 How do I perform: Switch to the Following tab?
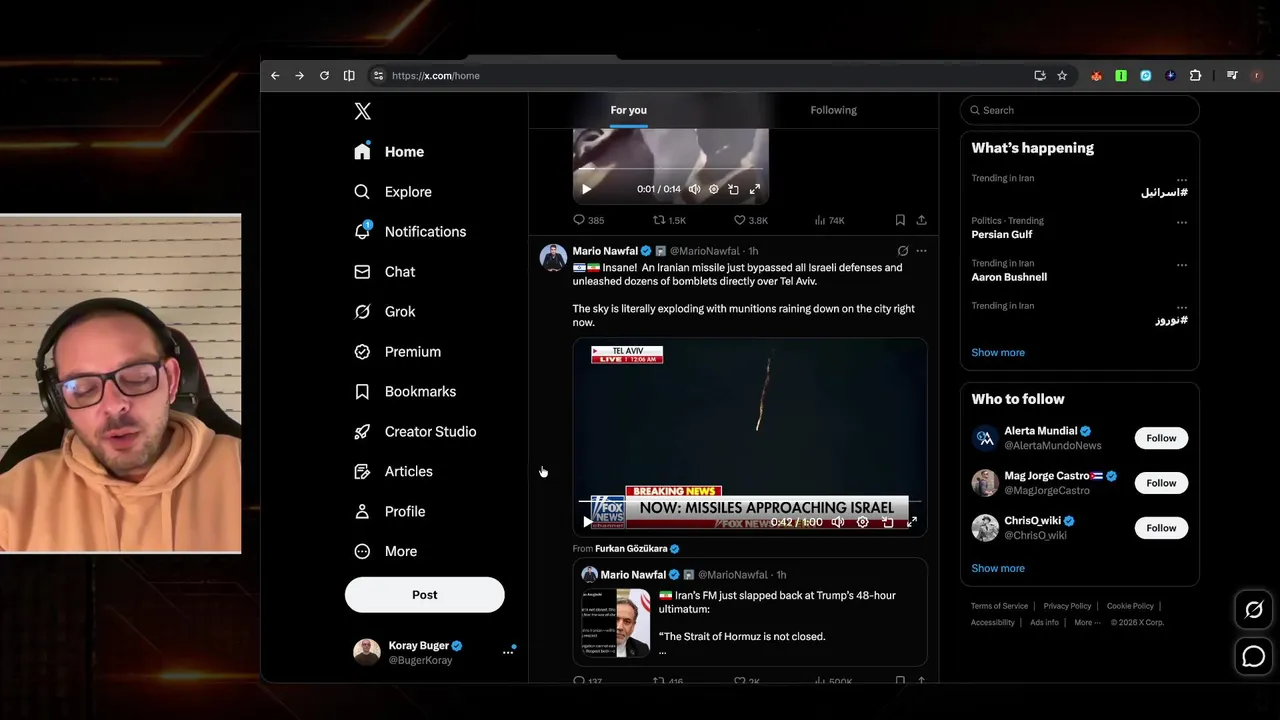click(833, 110)
